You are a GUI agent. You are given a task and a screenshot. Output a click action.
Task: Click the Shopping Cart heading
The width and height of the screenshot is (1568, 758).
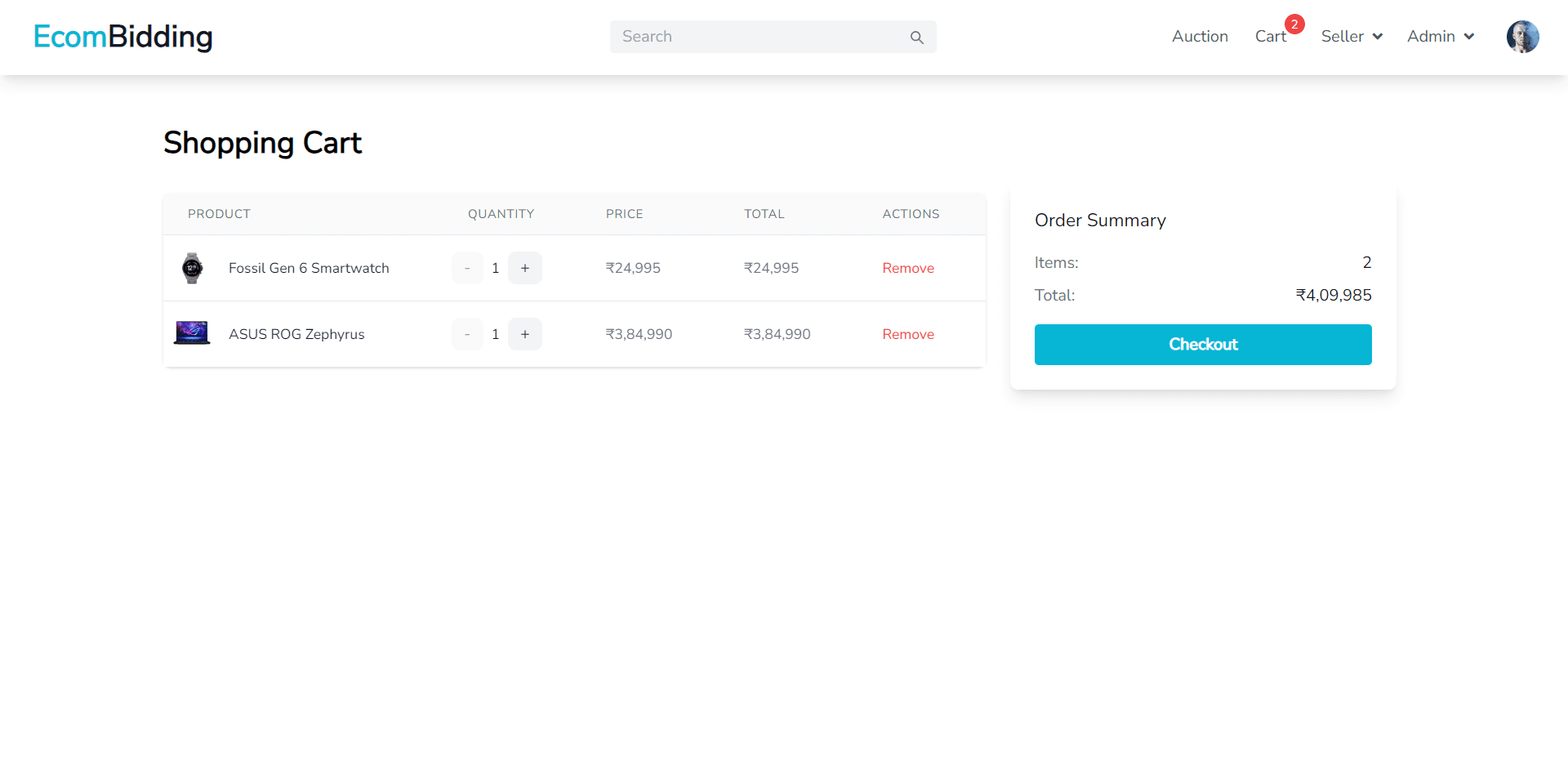tap(262, 143)
